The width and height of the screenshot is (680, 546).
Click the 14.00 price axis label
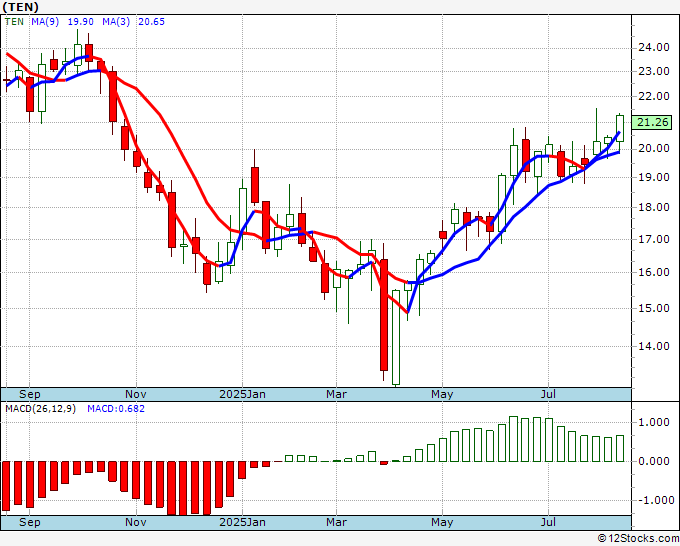[x=654, y=346]
